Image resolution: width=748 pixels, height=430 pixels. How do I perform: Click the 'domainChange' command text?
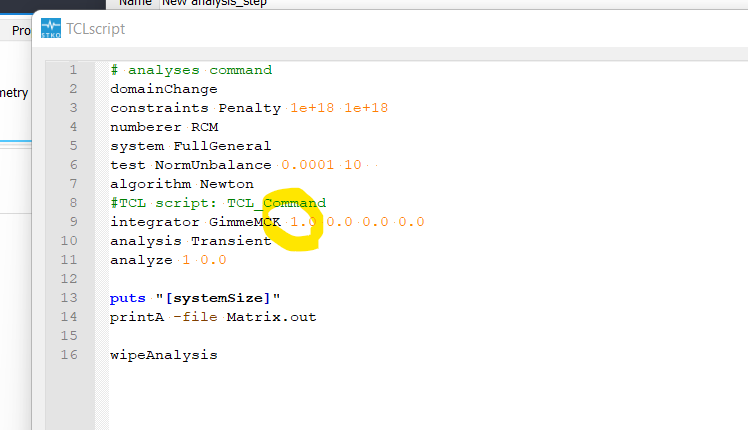[x=164, y=89]
